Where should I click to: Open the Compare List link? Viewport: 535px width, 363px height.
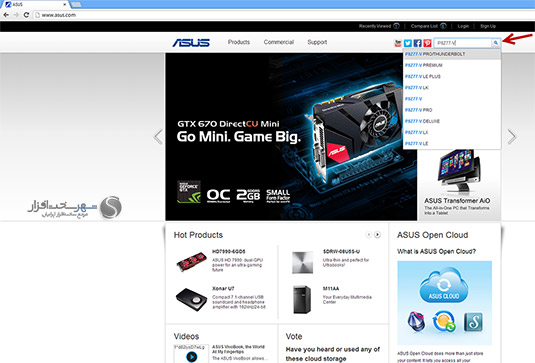tap(424, 26)
